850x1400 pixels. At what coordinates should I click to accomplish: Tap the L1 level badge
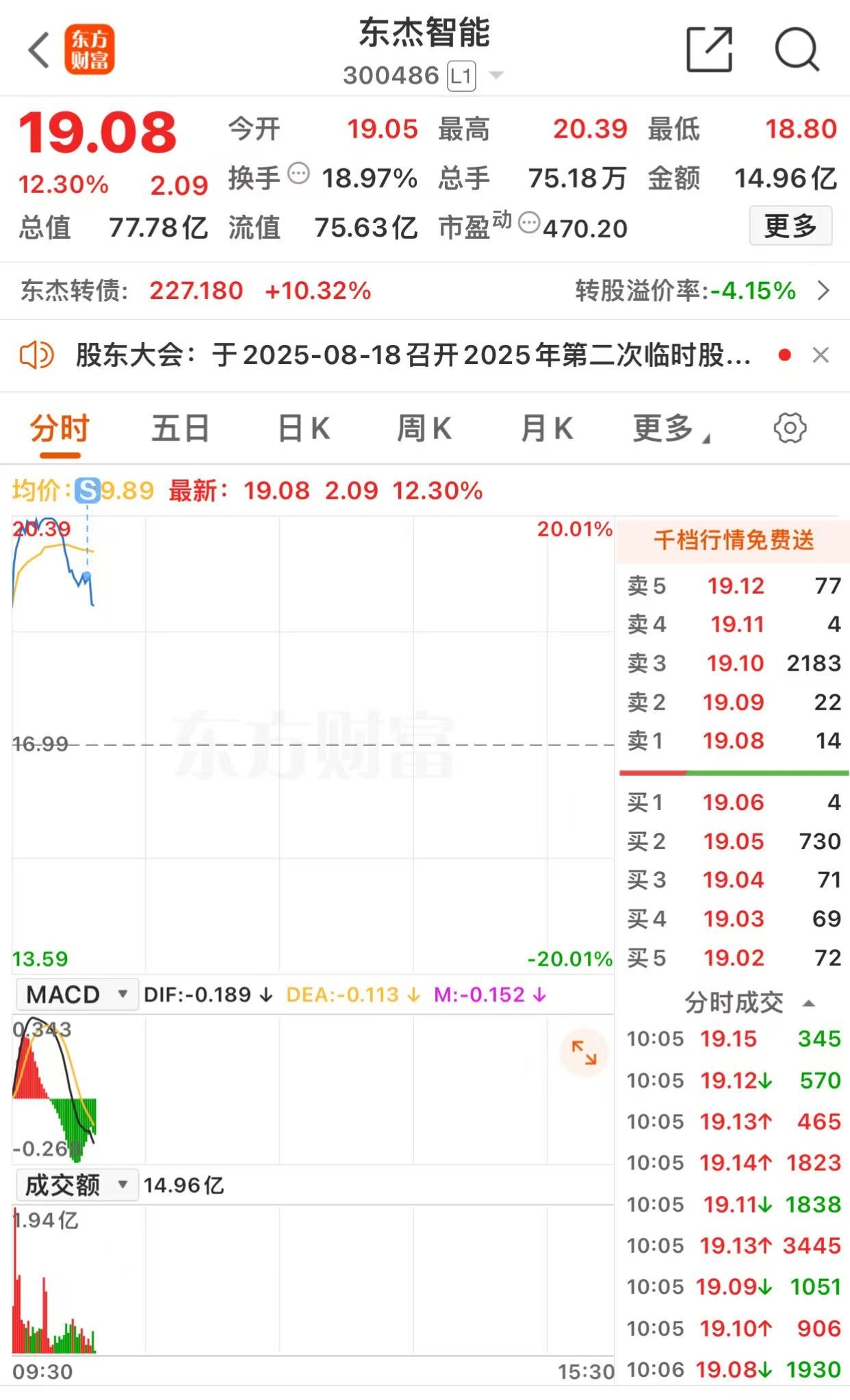tap(461, 76)
